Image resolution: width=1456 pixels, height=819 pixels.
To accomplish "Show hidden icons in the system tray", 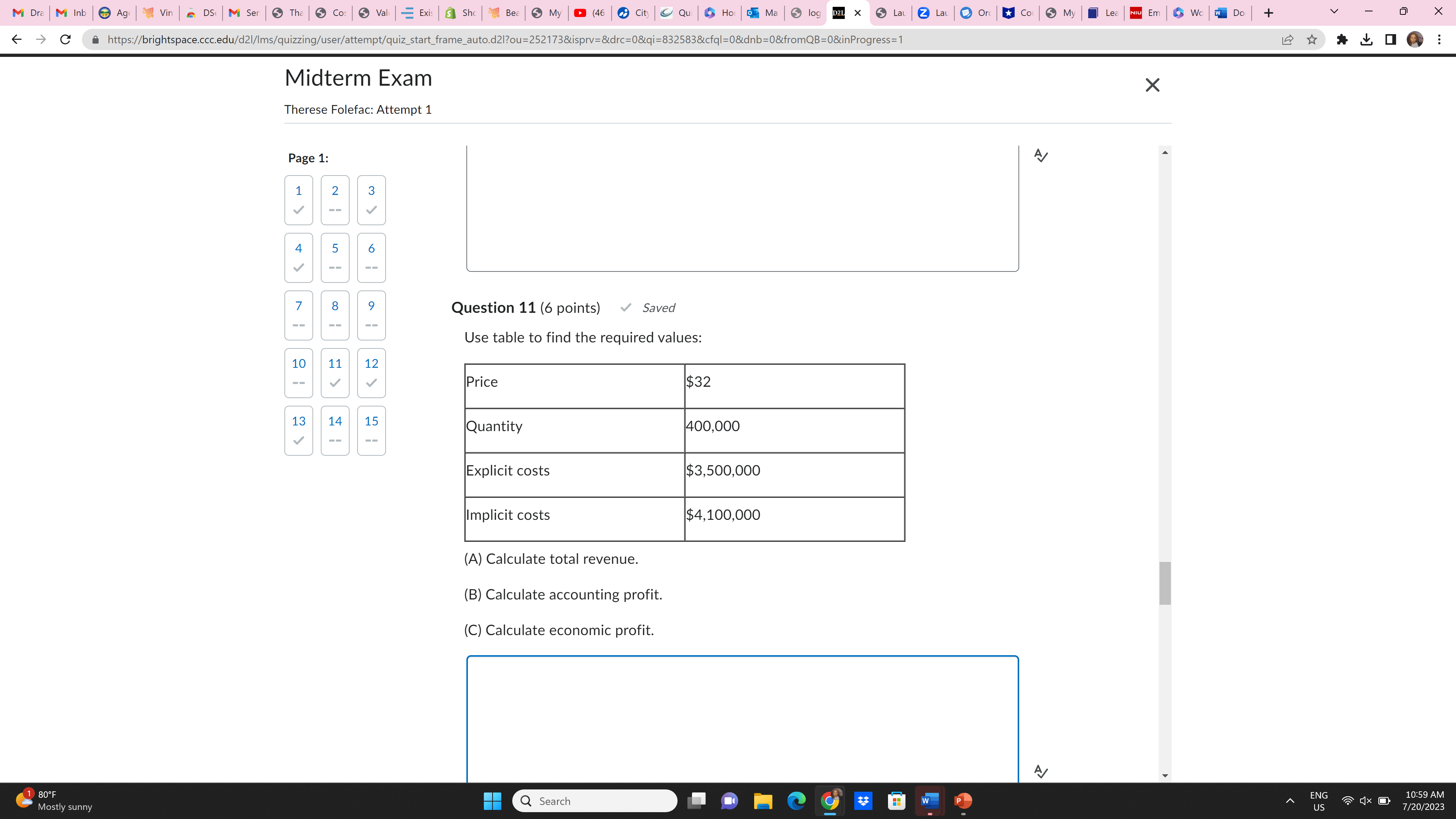I will [1290, 801].
